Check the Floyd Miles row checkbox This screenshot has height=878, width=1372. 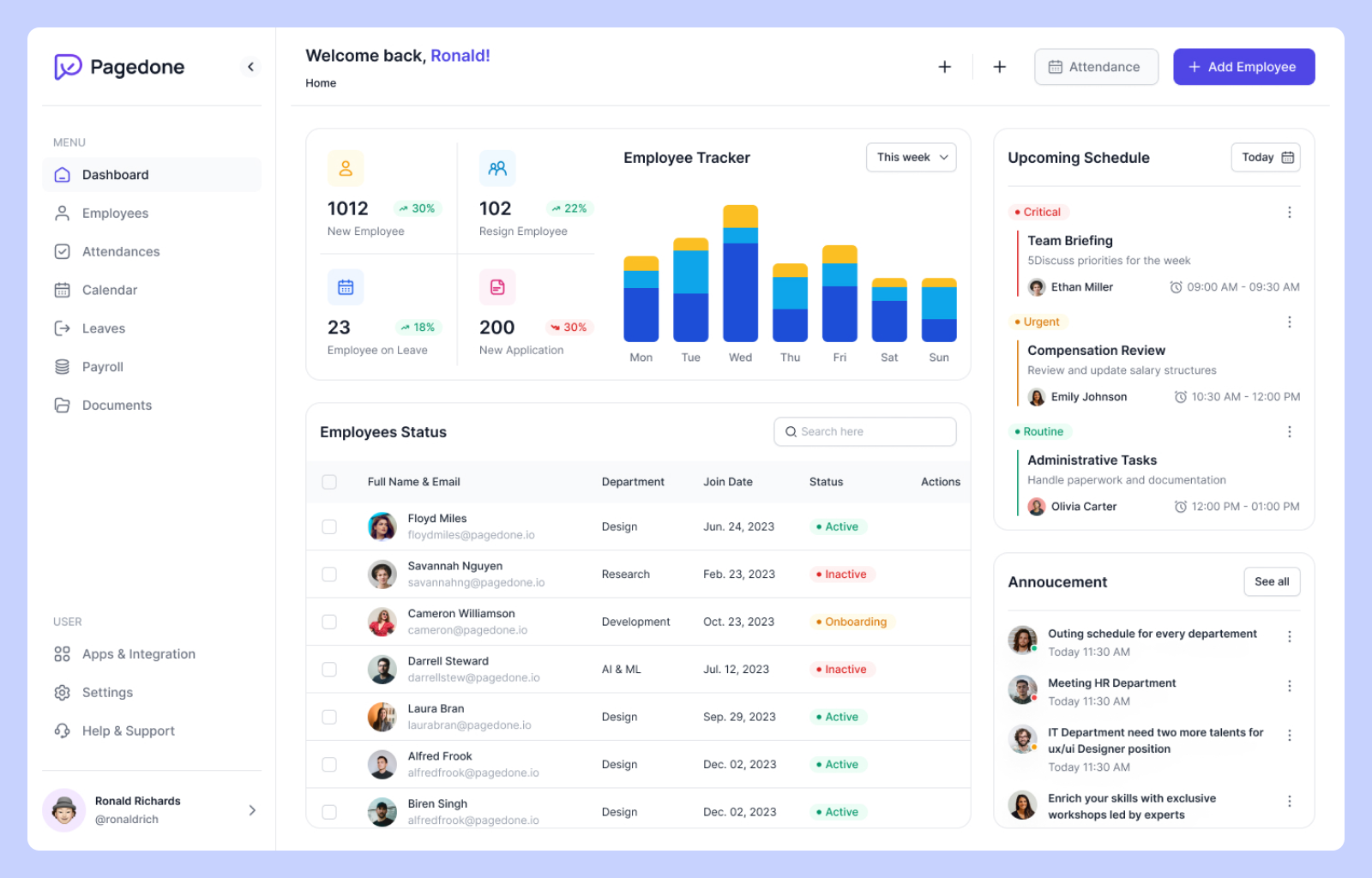pyautogui.click(x=329, y=526)
